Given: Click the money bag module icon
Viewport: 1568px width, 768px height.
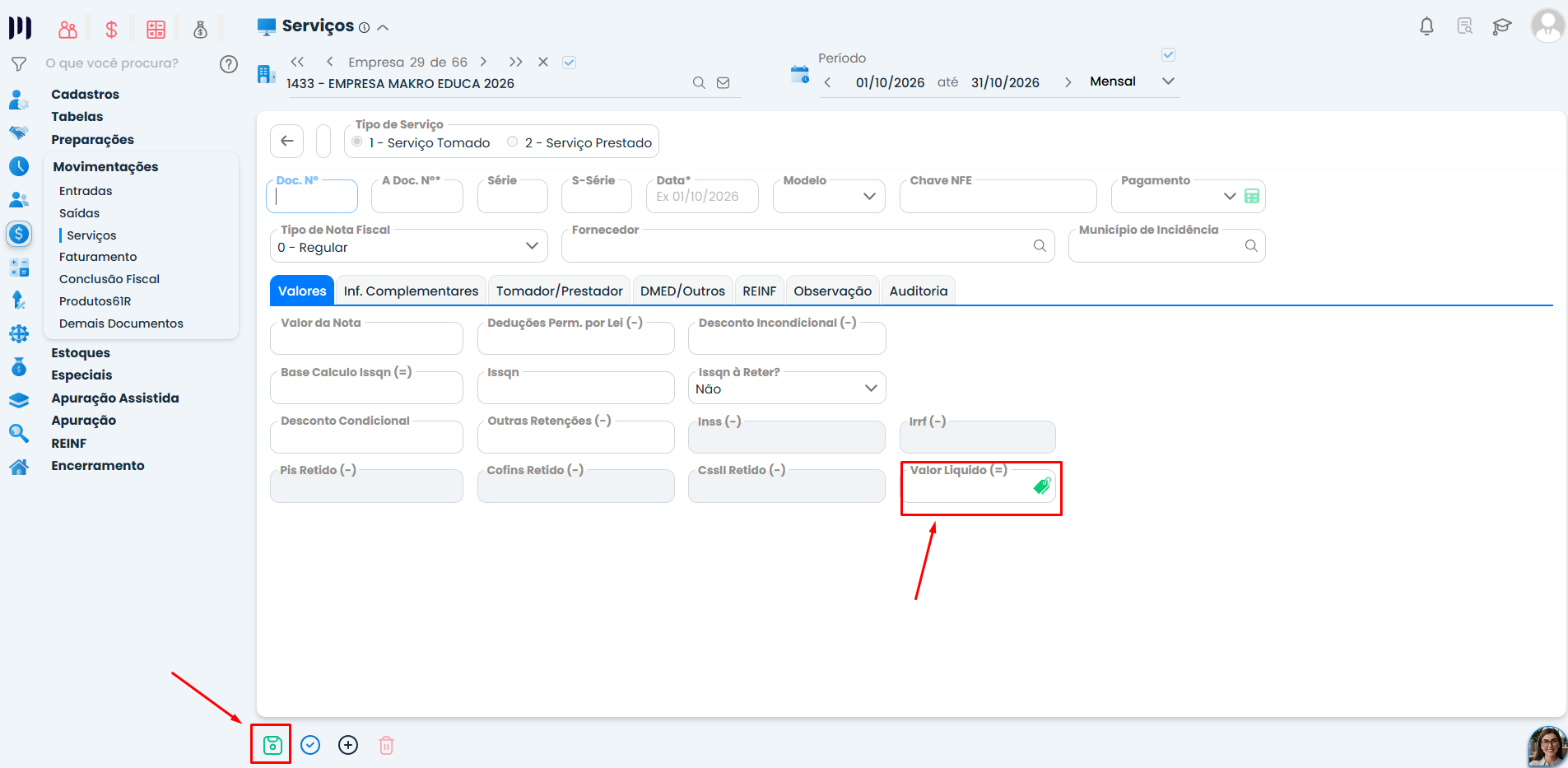Looking at the screenshot, I should 200,30.
